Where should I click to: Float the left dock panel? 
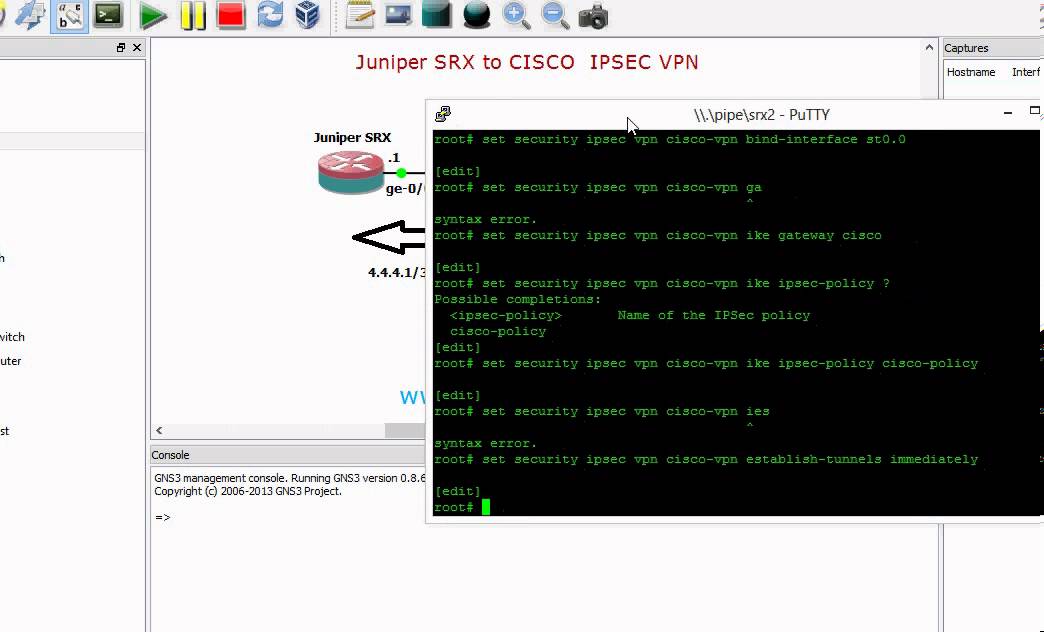click(121, 47)
